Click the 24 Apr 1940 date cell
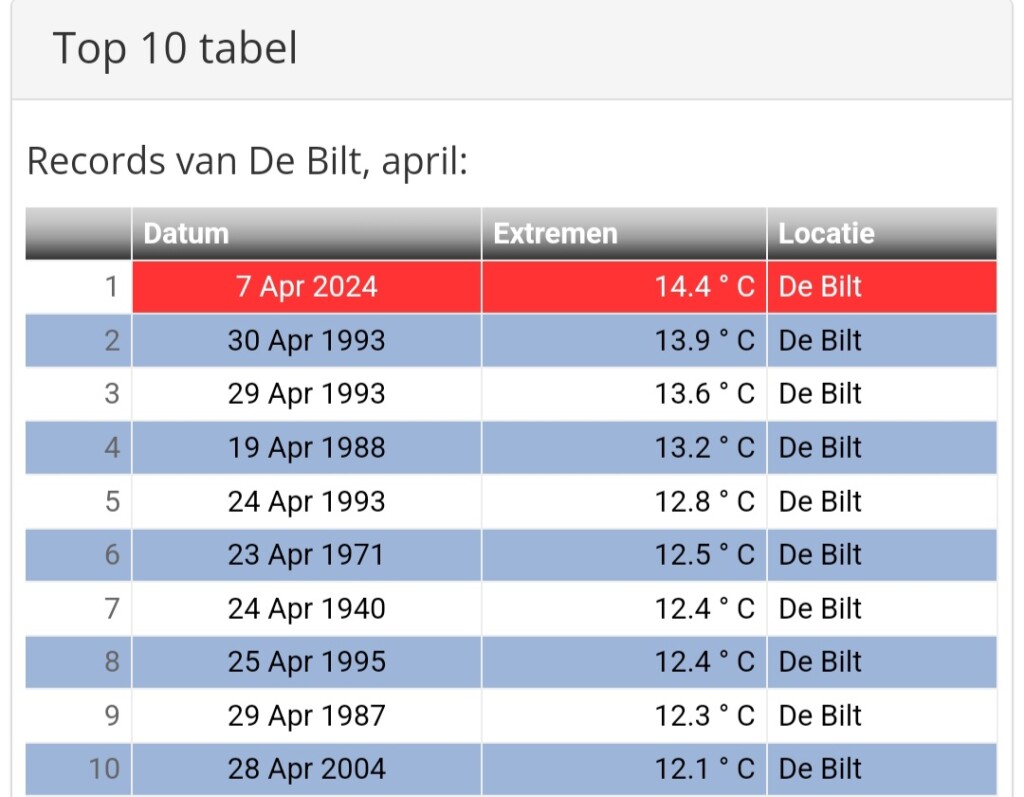This screenshot has height=797, width=1024. [306, 609]
